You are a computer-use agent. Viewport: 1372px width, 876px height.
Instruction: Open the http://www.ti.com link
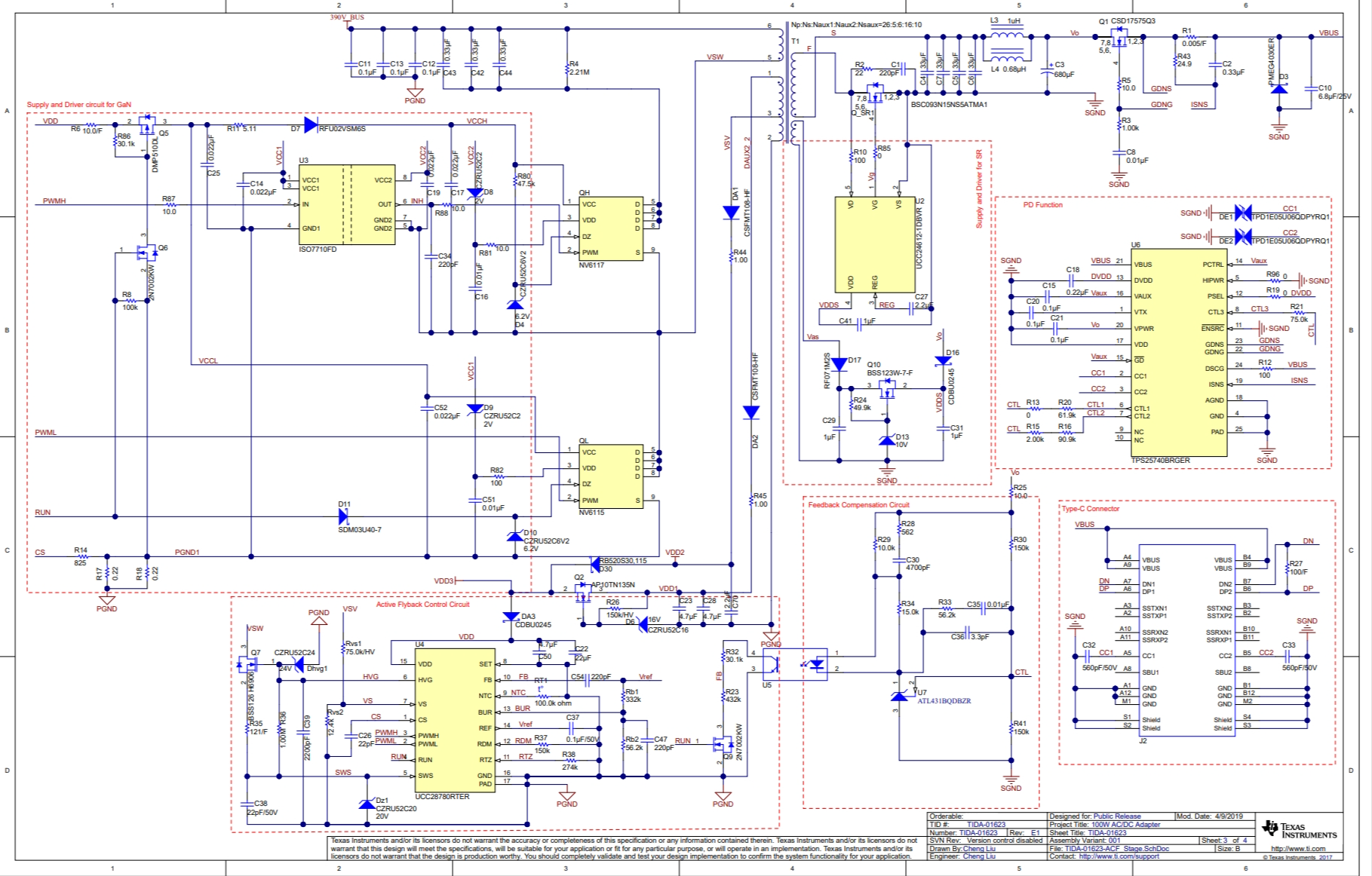tap(1298, 849)
